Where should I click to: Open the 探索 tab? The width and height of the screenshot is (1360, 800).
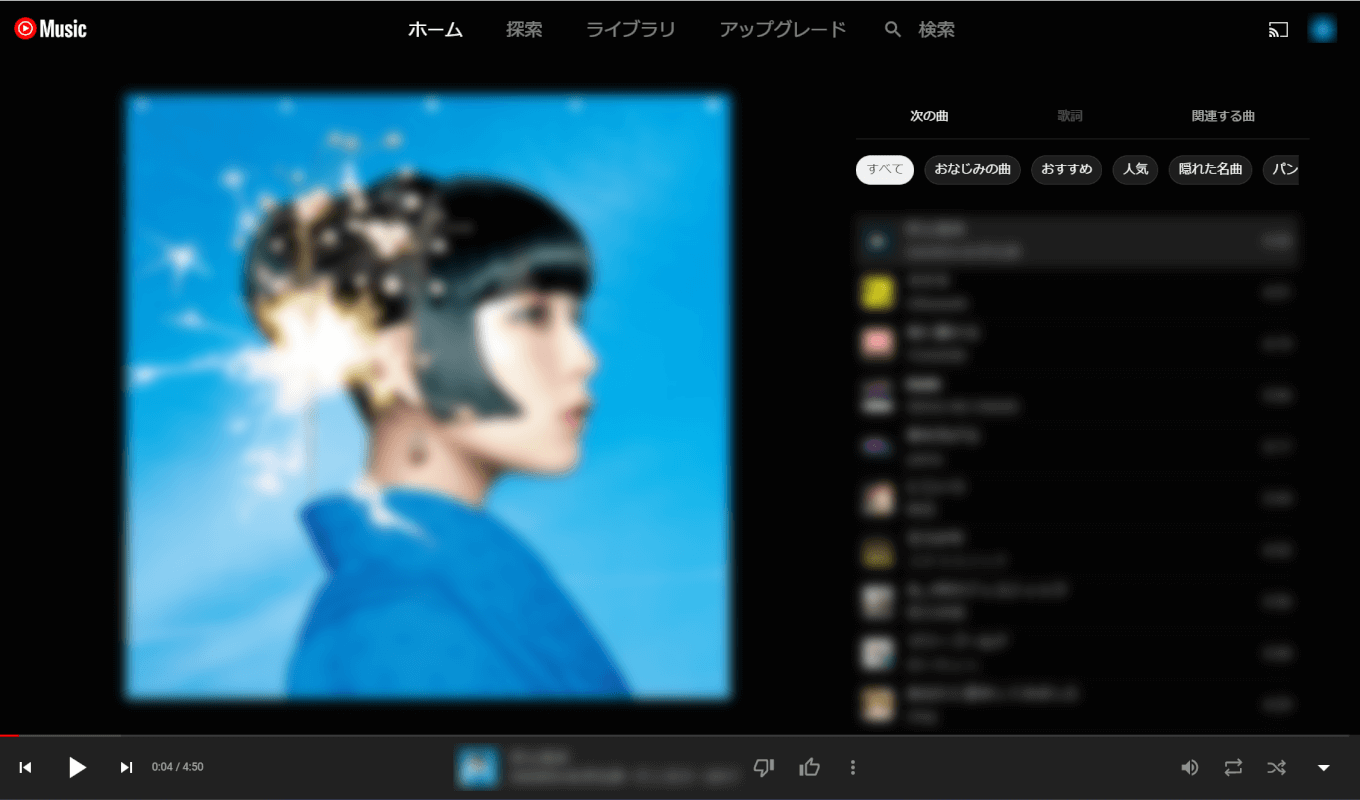tap(524, 30)
